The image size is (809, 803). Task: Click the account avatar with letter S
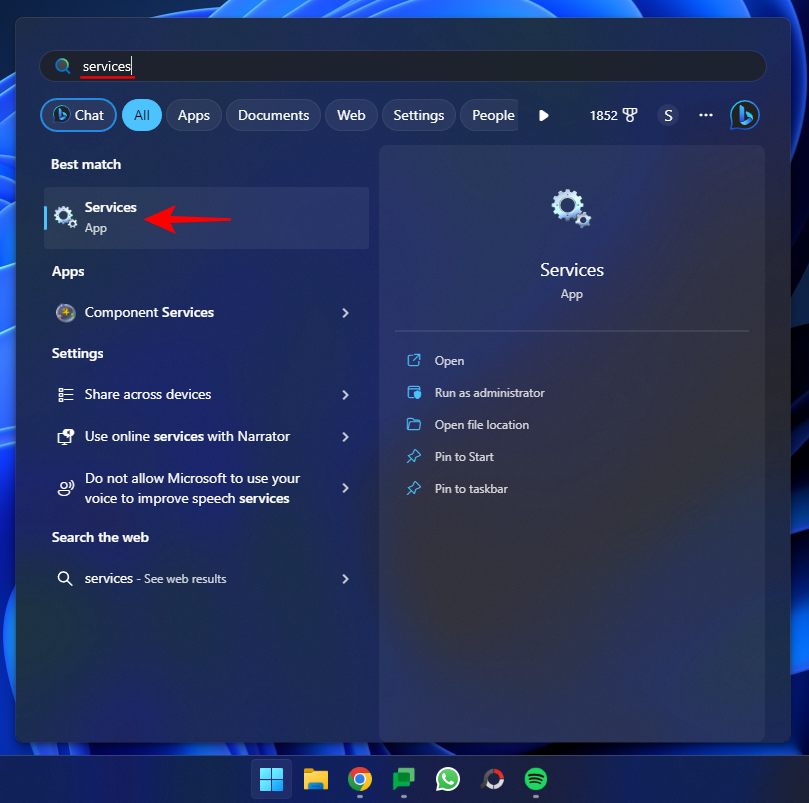pyautogui.click(x=667, y=115)
